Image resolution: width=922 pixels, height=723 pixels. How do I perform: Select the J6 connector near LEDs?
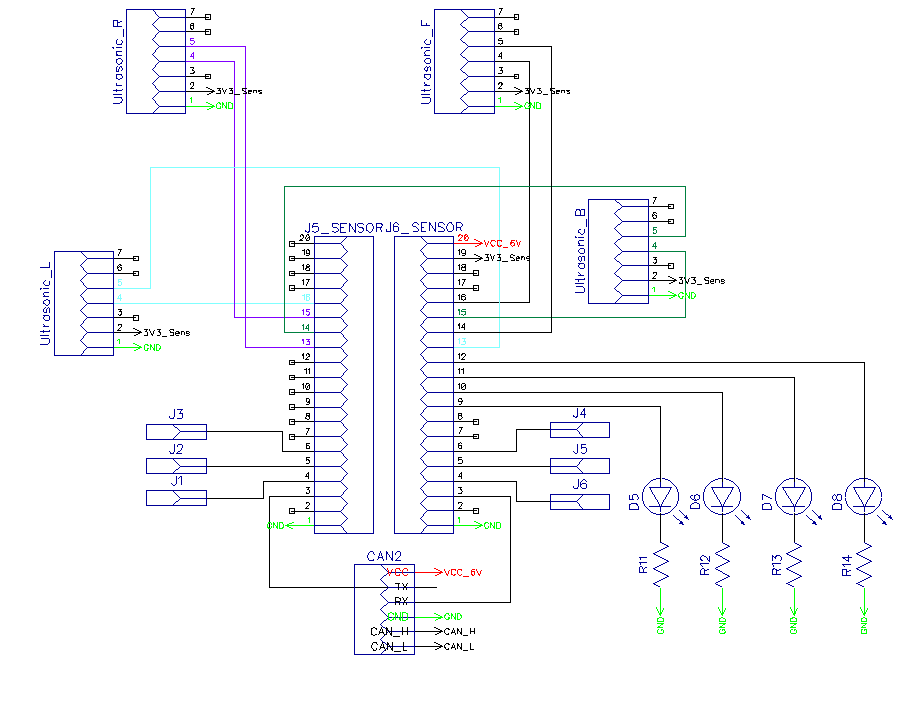580,502
